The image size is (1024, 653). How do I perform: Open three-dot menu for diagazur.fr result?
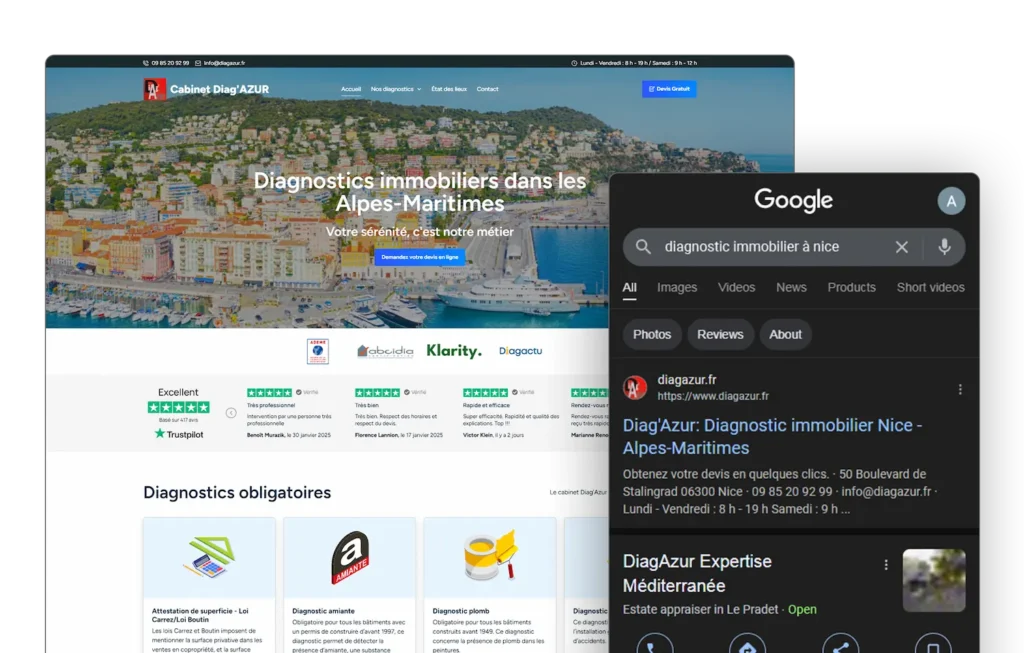coord(960,389)
